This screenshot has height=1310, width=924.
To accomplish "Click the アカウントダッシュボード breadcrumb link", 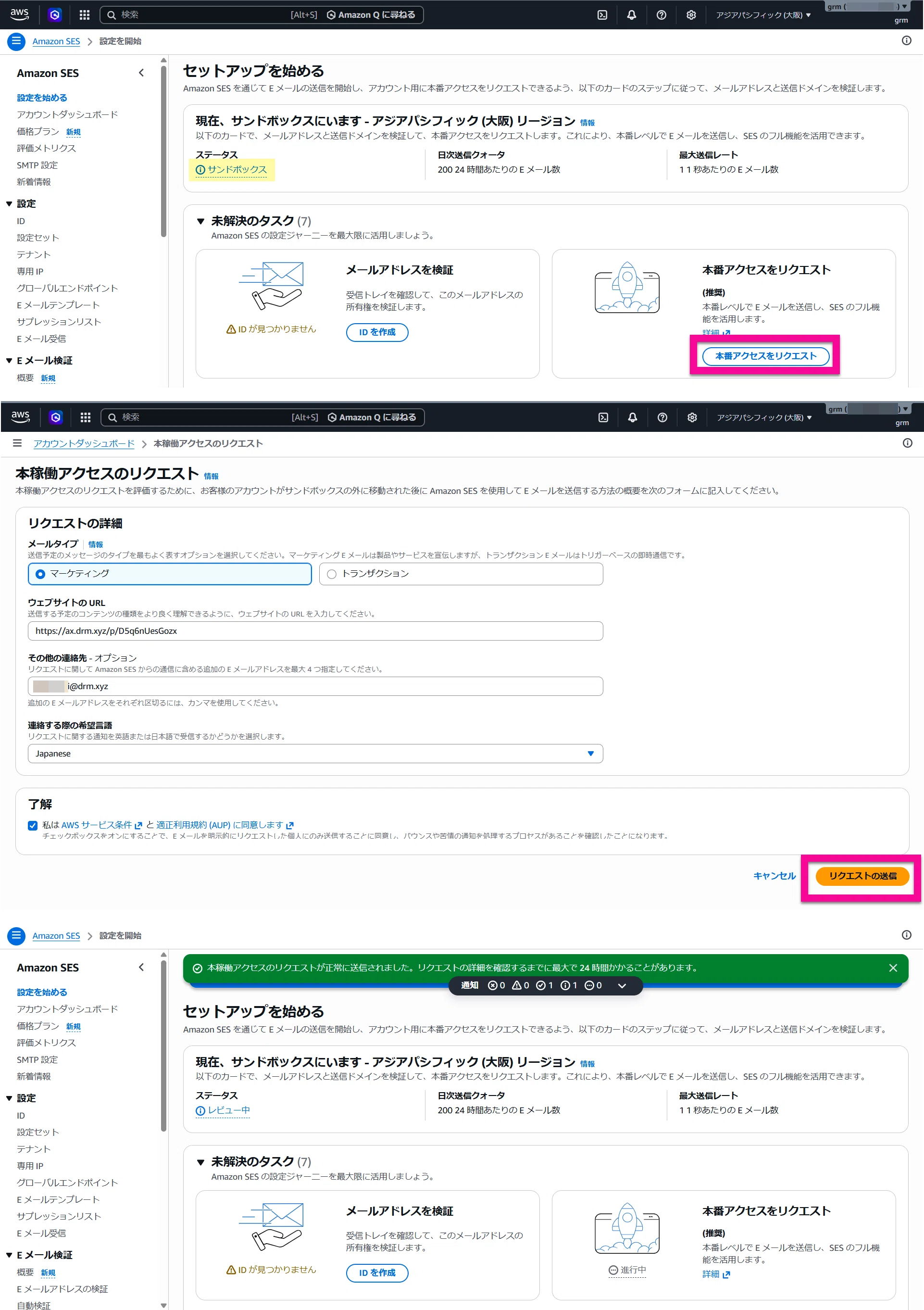I will point(84,443).
